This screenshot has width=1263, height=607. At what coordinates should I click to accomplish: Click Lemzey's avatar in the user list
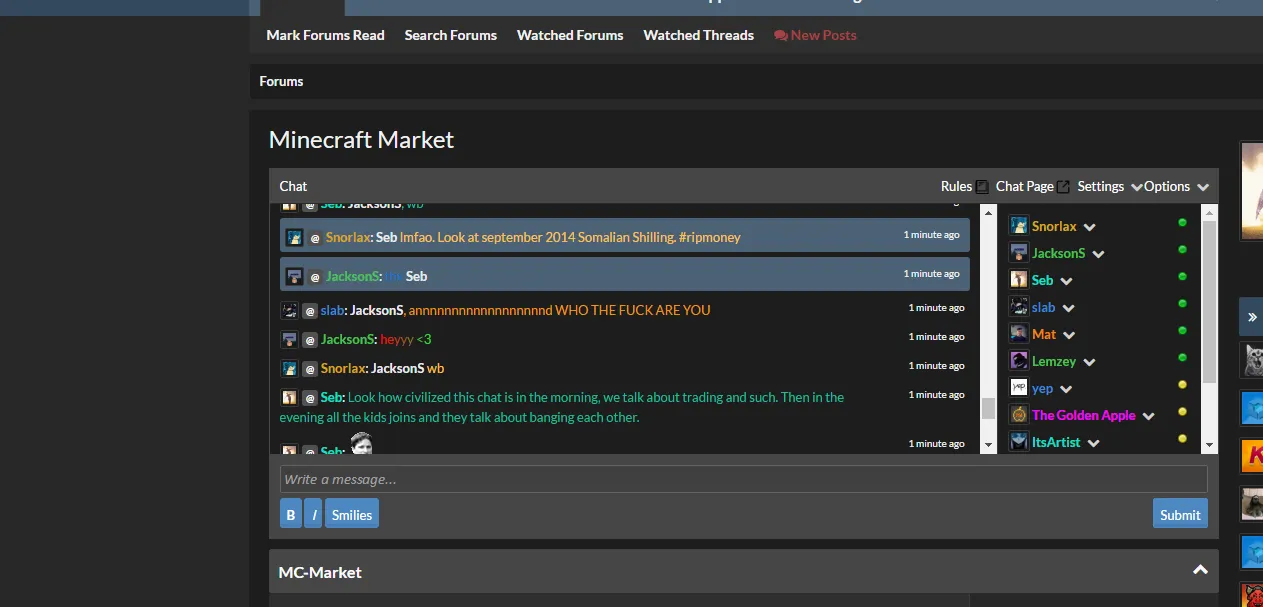1019,361
